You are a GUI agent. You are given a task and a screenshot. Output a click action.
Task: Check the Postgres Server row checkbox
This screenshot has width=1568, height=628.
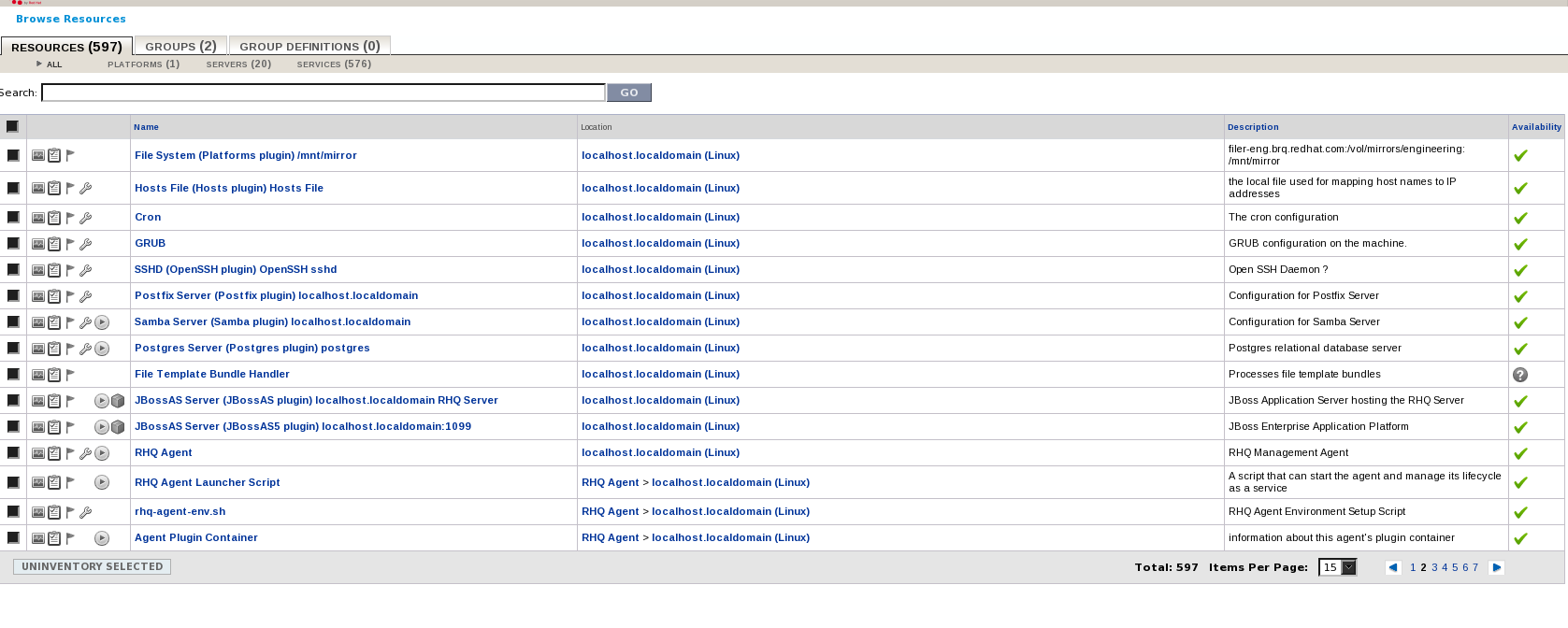click(13, 348)
